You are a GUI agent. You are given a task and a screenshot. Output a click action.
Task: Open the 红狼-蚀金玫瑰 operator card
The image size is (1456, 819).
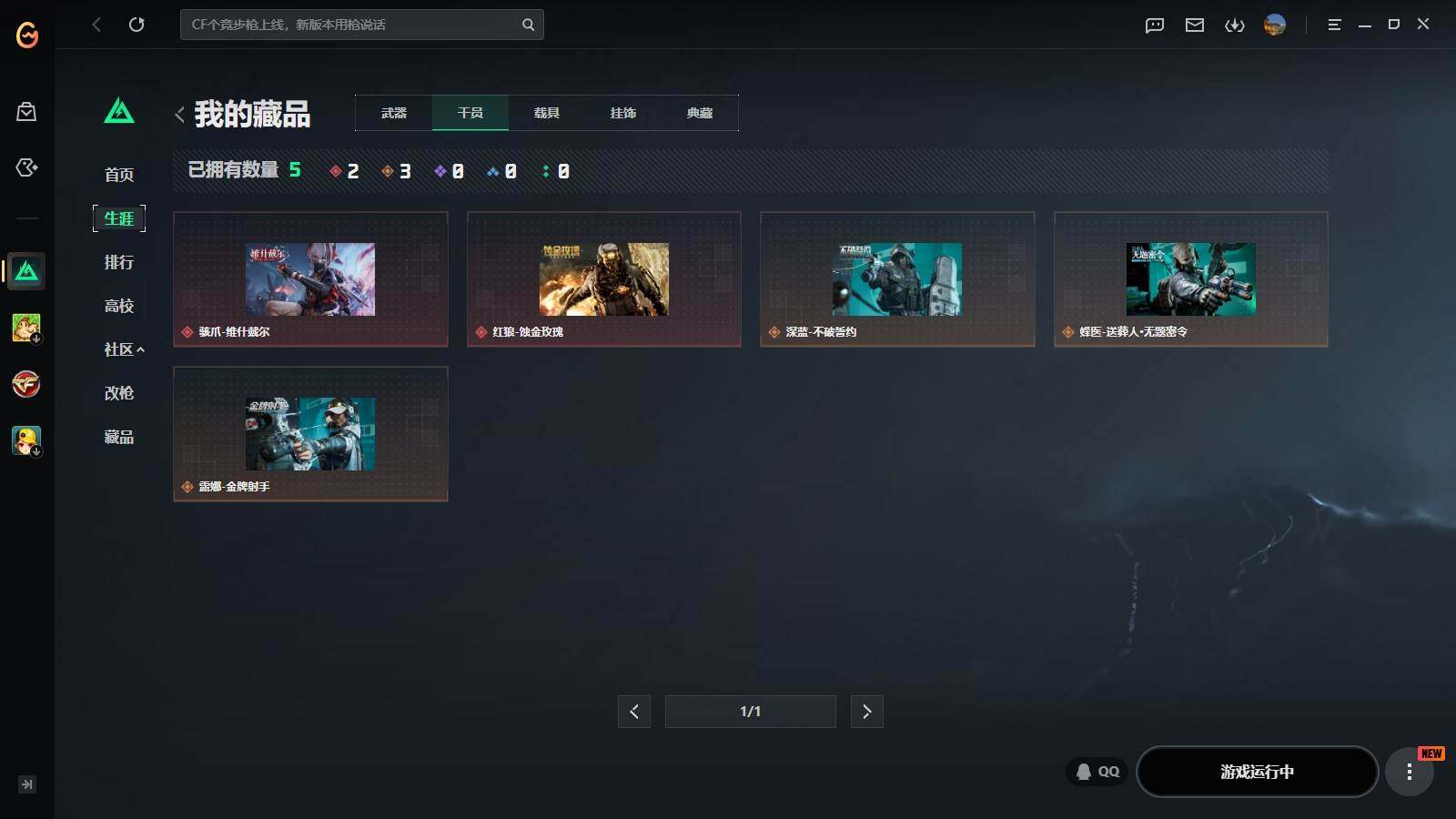[603, 279]
